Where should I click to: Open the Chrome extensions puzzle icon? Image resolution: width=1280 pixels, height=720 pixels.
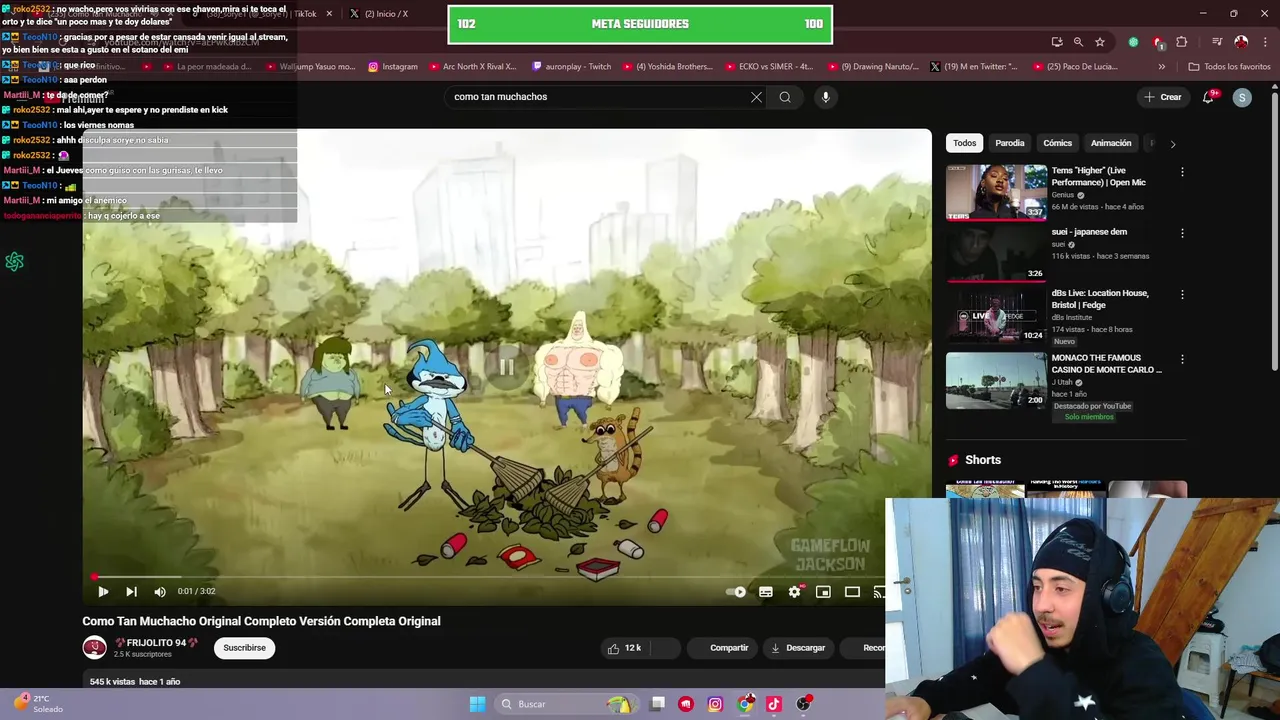tap(1182, 42)
